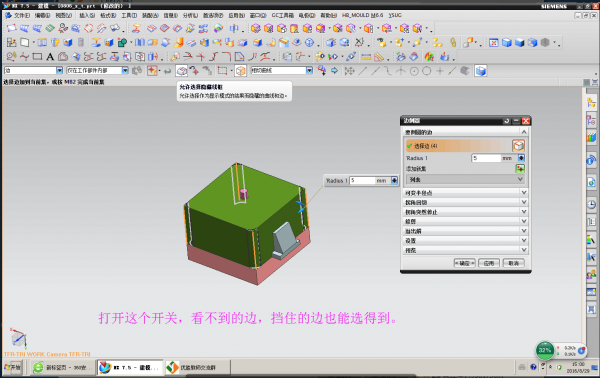
Task: Click the triangle measure angle icon
Action: coord(379,57)
